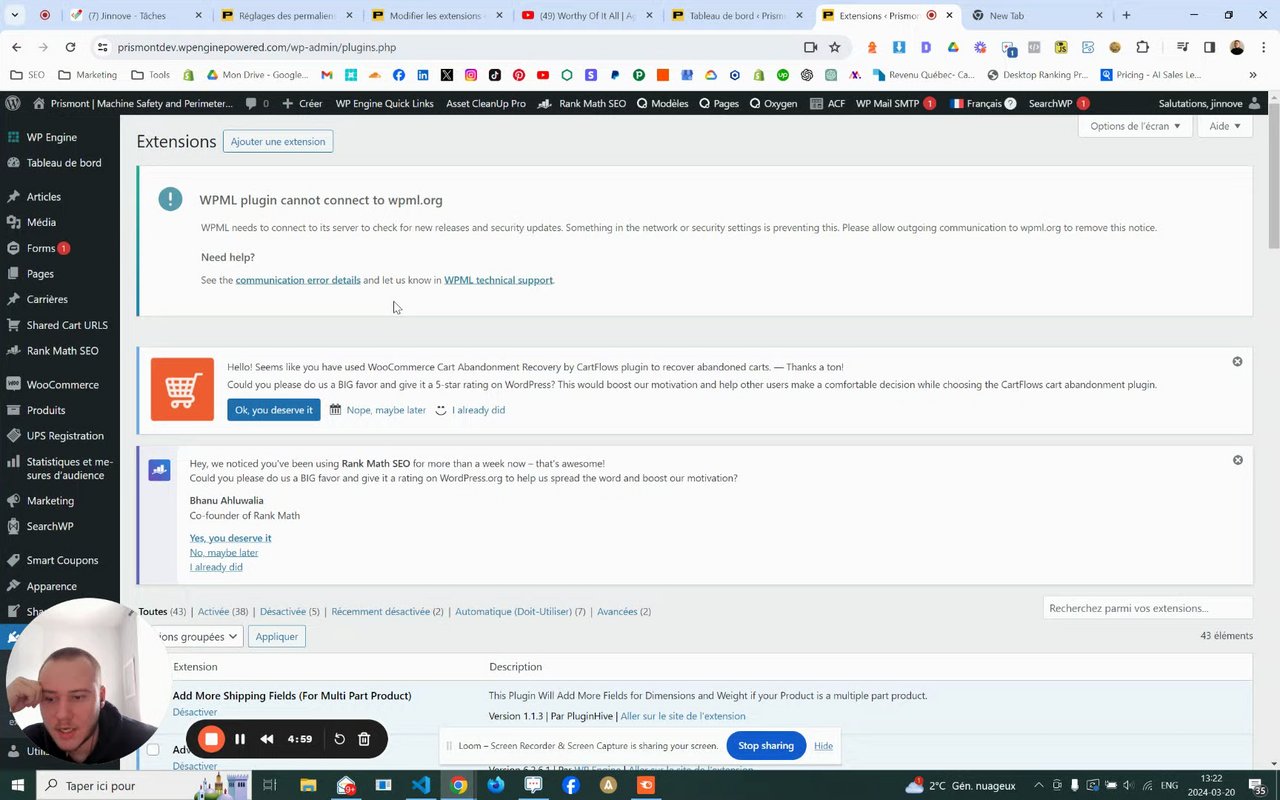Open the TikTok bookmark icon

[x=495, y=75]
